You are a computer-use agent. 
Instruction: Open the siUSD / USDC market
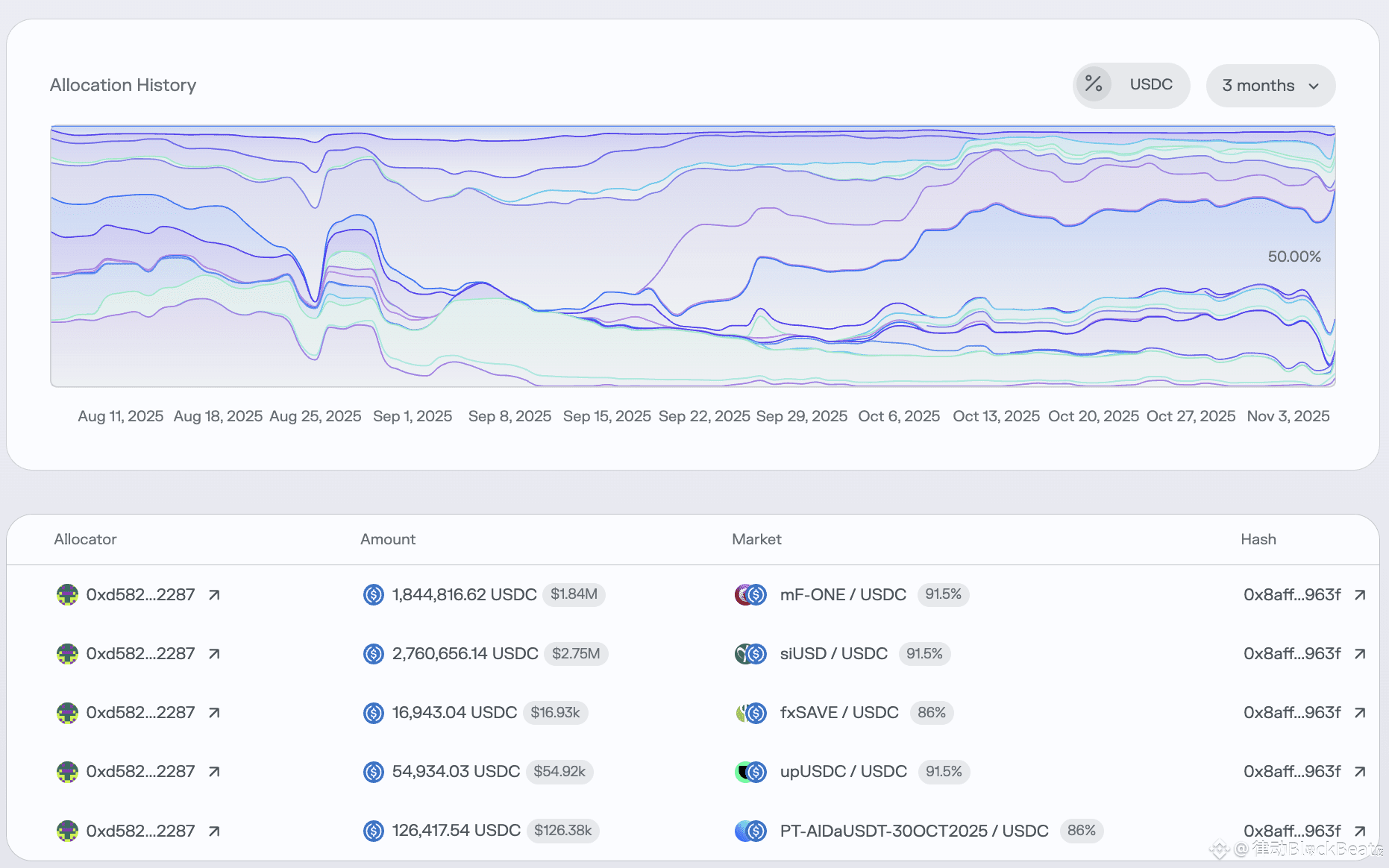[833, 654]
